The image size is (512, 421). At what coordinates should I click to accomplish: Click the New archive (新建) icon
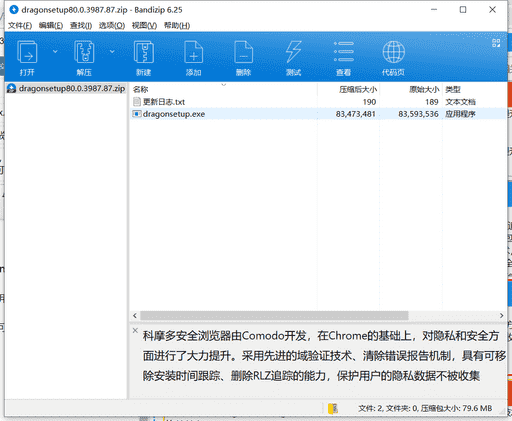[144, 52]
